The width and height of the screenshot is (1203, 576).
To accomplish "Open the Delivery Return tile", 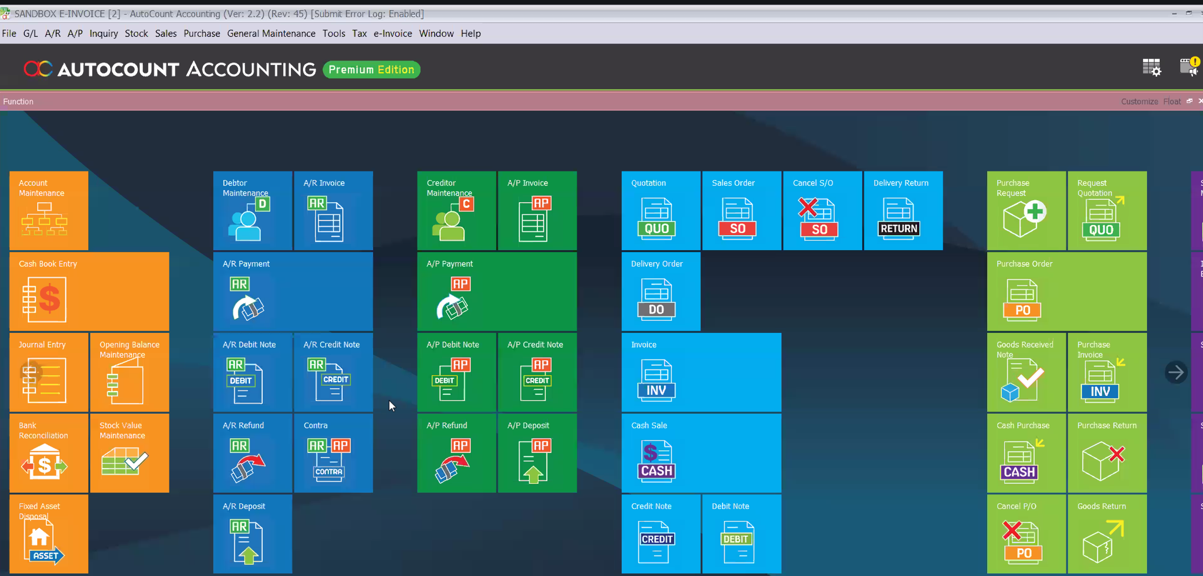I will click(x=904, y=211).
